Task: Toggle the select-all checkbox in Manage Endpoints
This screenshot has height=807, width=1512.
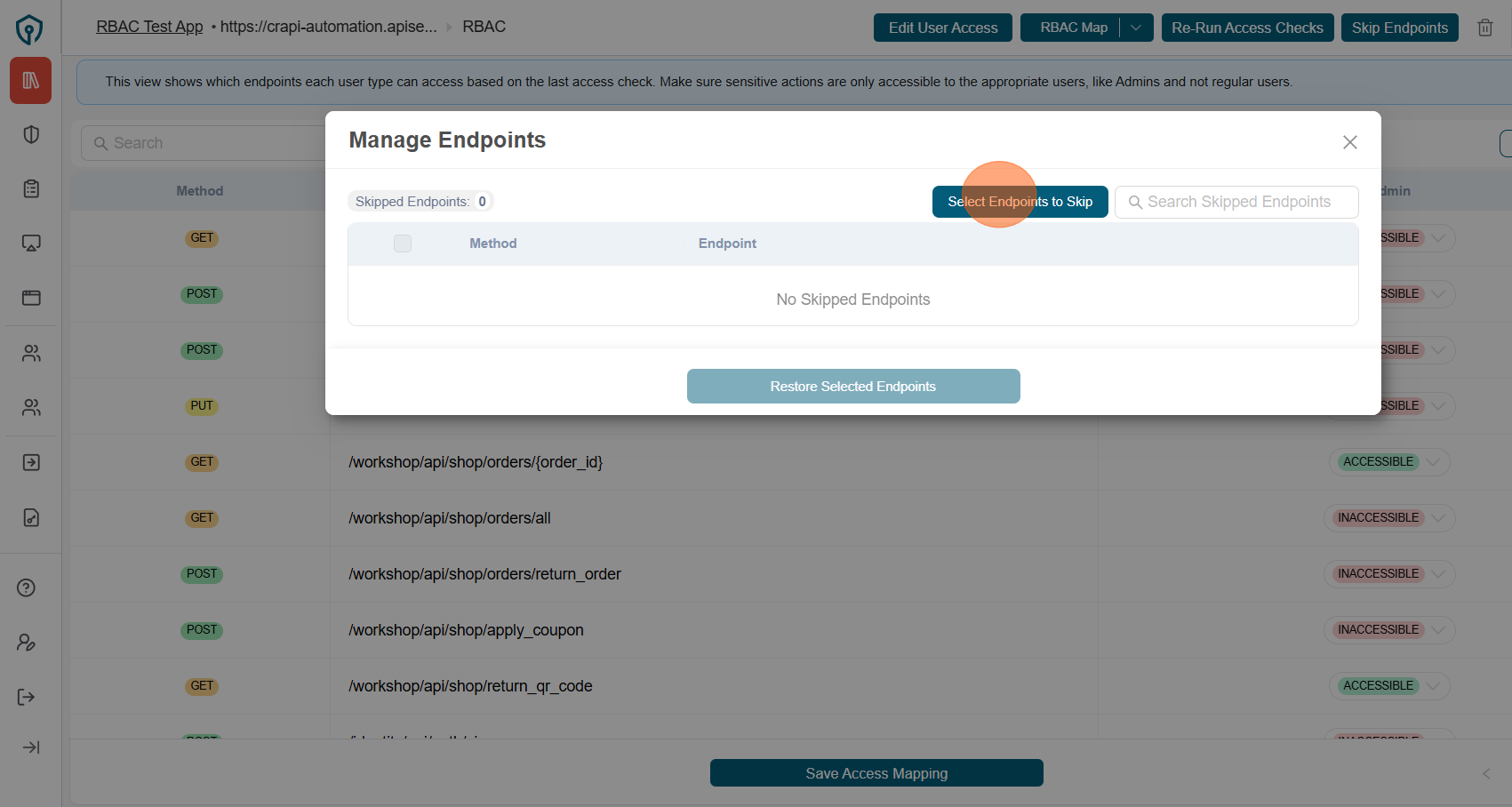Action: click(403, 244)
